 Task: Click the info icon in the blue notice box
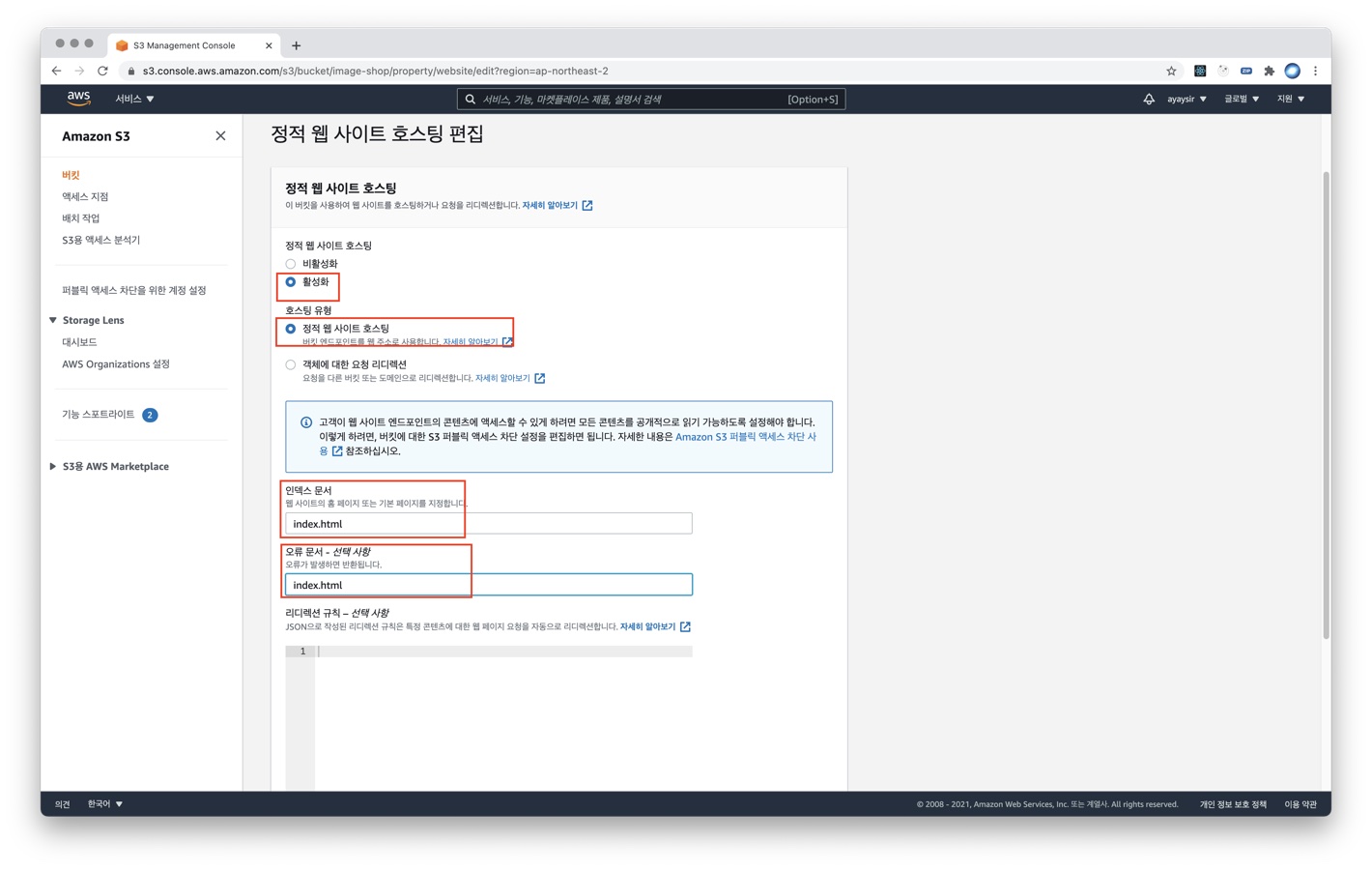click(306, 422)
